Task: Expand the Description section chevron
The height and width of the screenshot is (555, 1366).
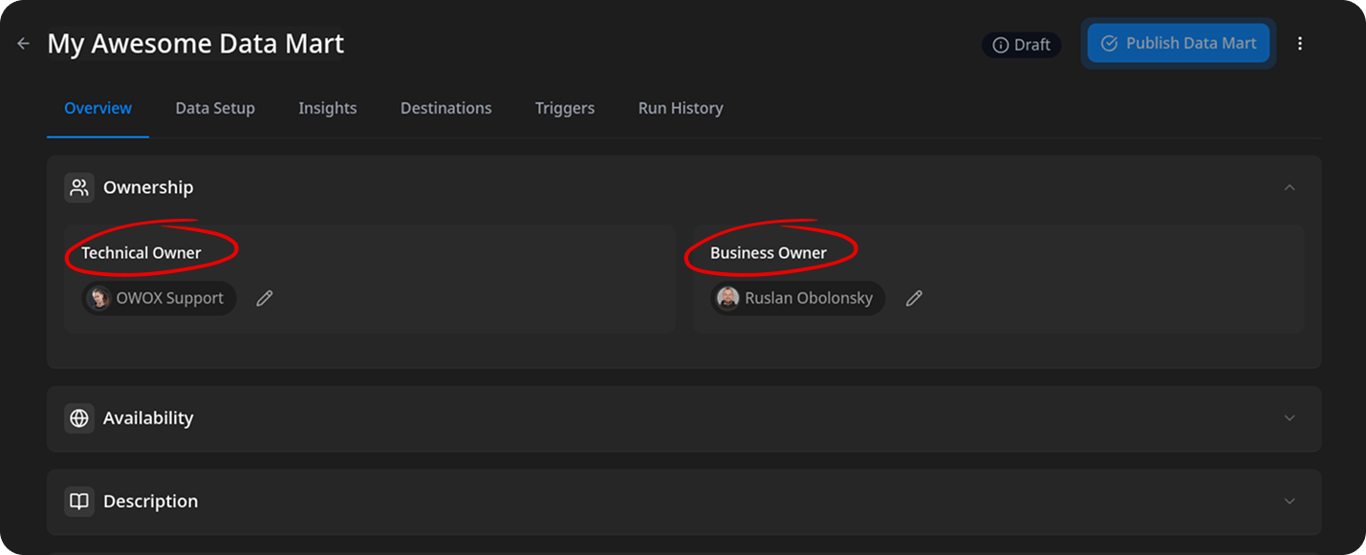Action: pyautogui.click(x=1289, y=501)
